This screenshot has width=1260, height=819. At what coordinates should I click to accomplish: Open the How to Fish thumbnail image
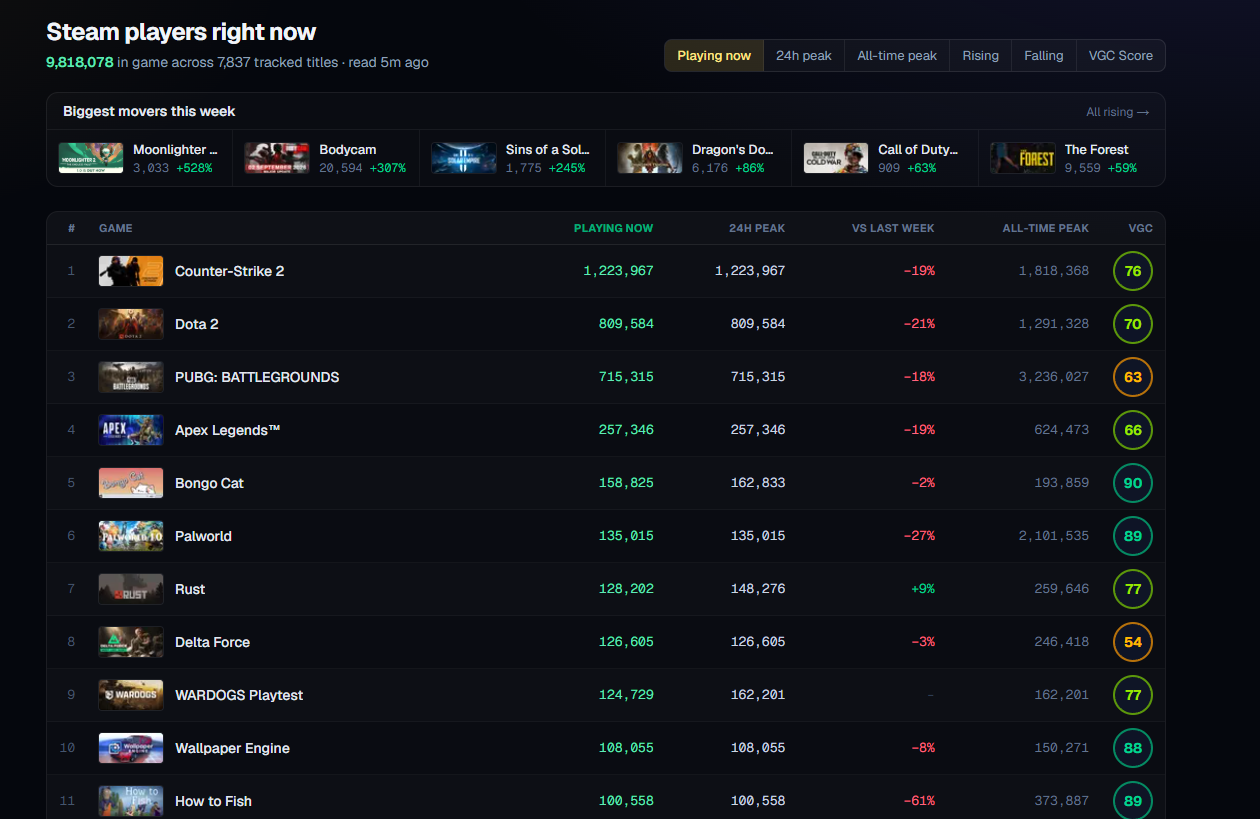(131, 801)
